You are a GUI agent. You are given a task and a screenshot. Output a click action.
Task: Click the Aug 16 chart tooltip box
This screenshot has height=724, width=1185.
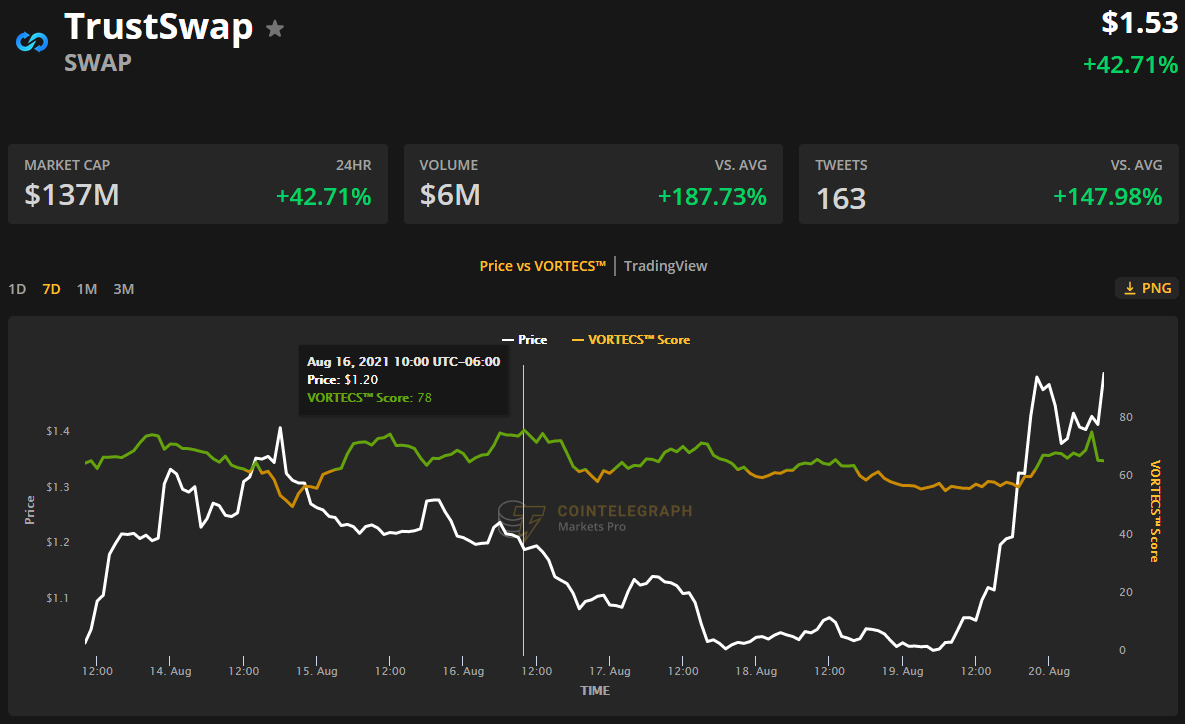(404, 379)
